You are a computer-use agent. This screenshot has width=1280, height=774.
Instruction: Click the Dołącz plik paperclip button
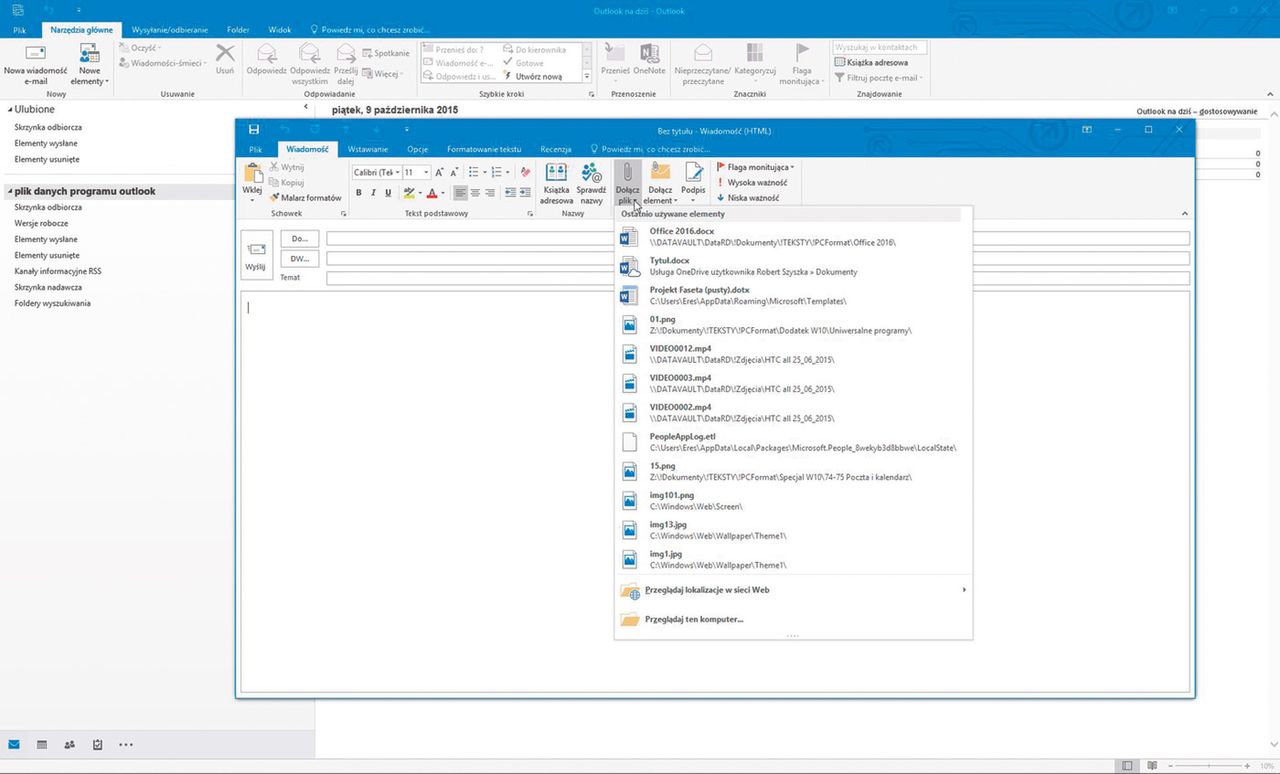click(x=627, y=184)
